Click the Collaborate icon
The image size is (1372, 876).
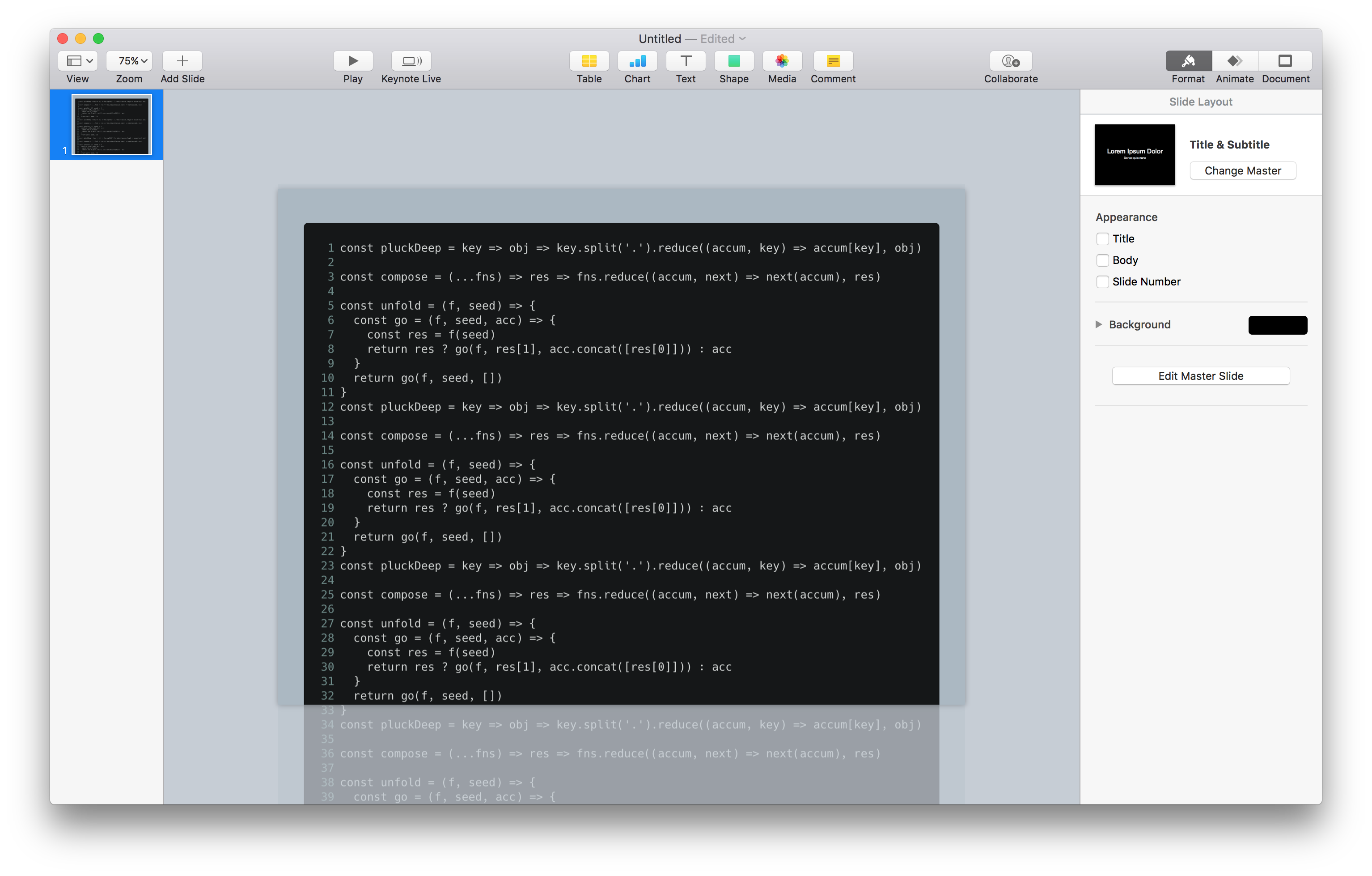(x=1010, y=61)
